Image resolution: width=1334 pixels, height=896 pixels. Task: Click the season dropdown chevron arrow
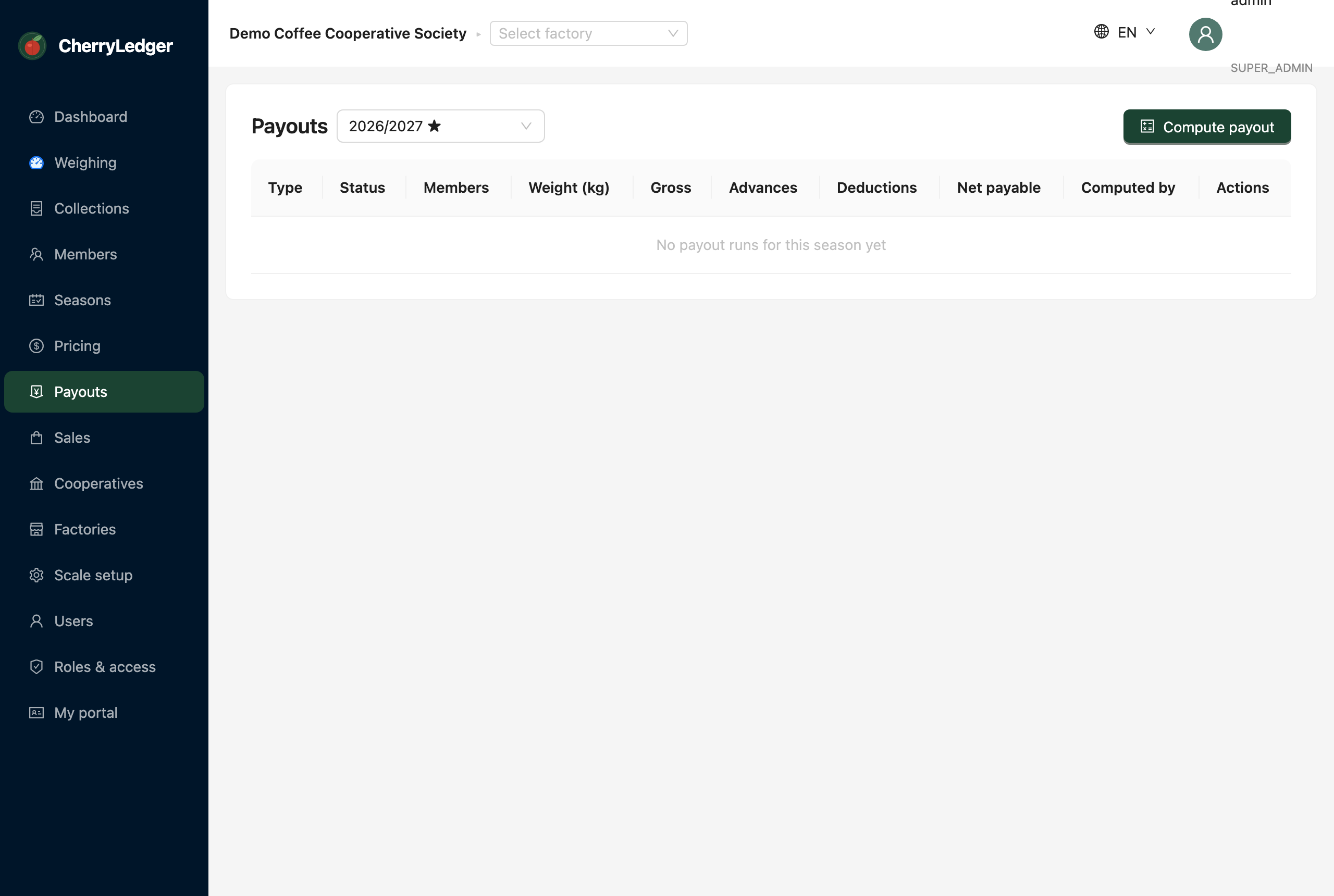[x=526, y=126]
